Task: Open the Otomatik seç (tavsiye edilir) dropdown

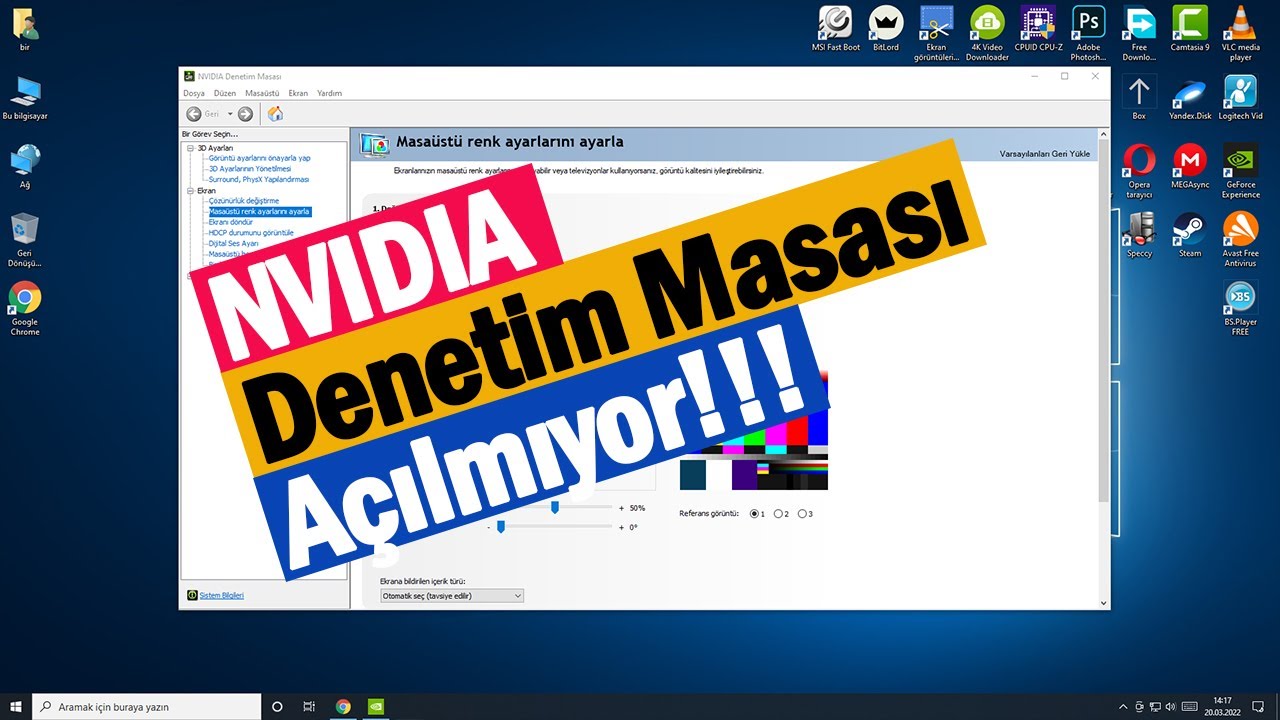Action: [x=450, y=595]
